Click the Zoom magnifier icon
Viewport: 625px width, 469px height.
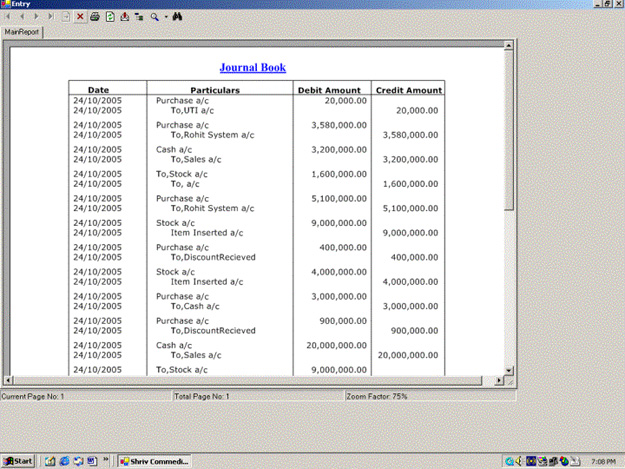[x=155, y=17]
